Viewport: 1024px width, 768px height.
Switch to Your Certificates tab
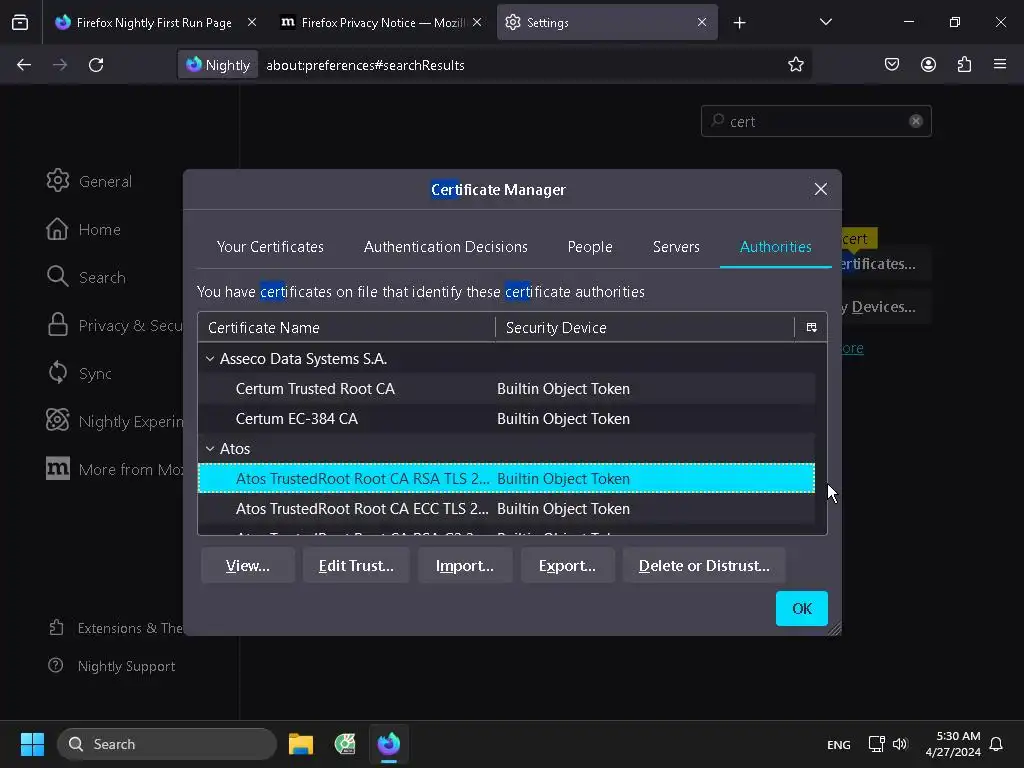pyautogui.click(x=270, y=247)
